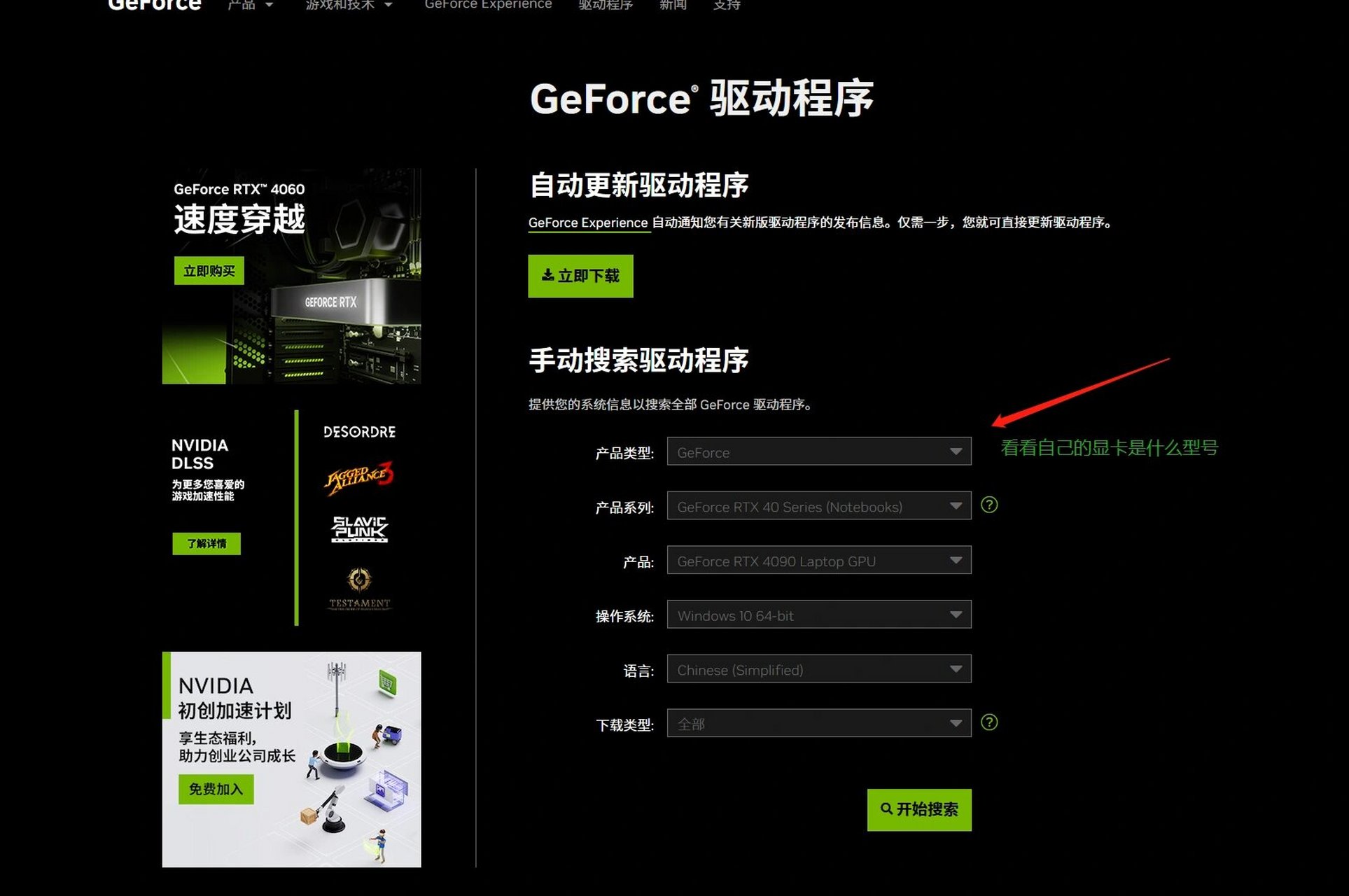Click the Testament game logo
This screenshot has width=1349, height=896.
pos(359,589)
